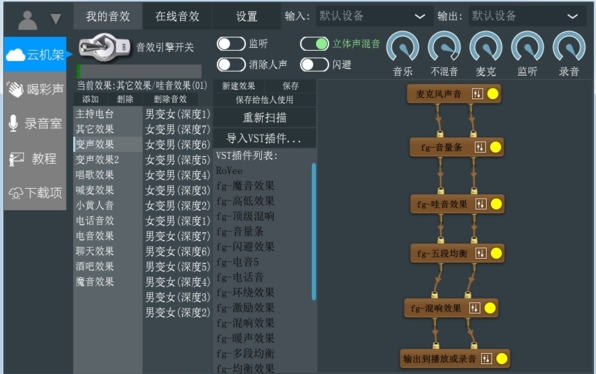Toggle the 消除人声 vocal removal switch
The image size is (596, 374).
pos(231,65)
